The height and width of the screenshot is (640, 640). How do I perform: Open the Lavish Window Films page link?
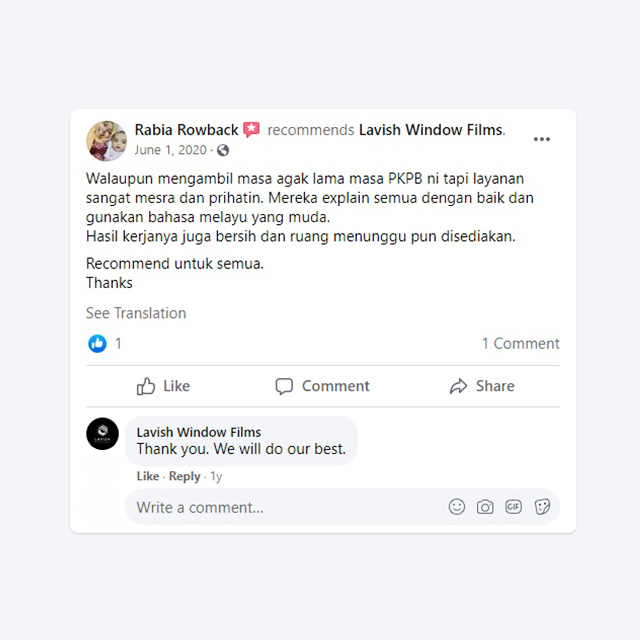431,130
